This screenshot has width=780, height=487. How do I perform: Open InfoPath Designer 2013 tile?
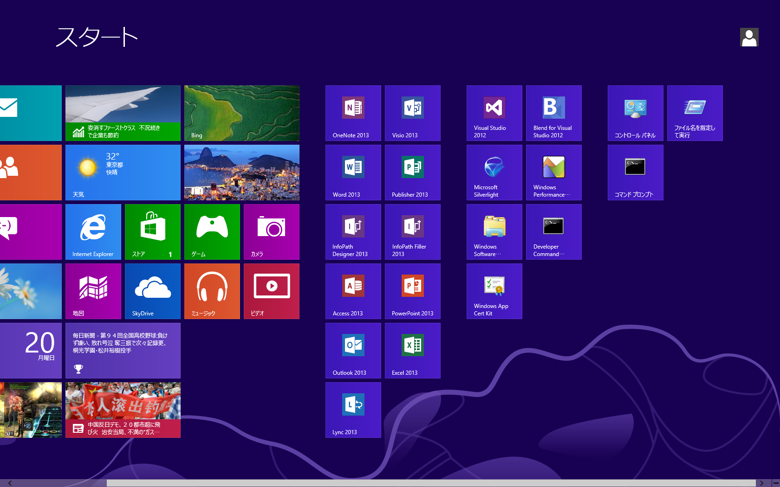pos(353,232)
